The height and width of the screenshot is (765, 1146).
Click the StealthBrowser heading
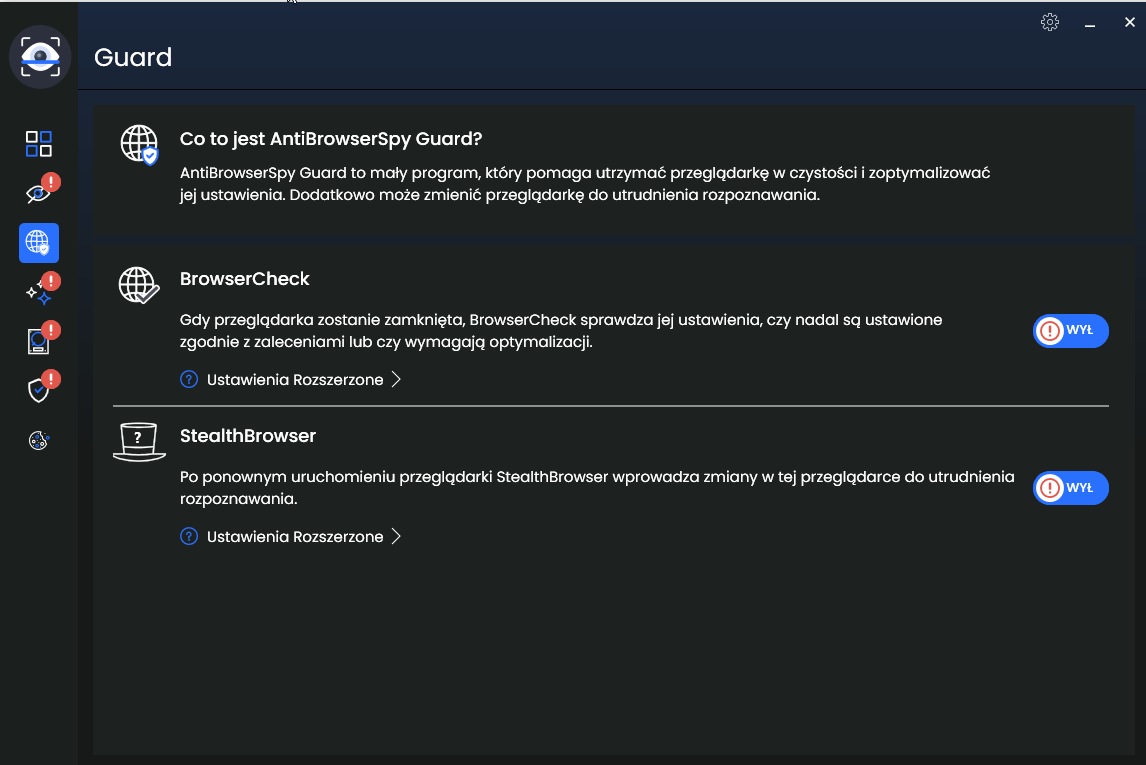(x=248, y=435)
